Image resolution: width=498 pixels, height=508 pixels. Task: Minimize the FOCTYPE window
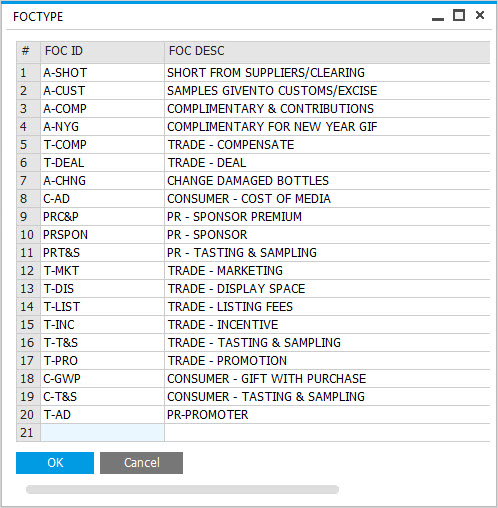point(438,16)
